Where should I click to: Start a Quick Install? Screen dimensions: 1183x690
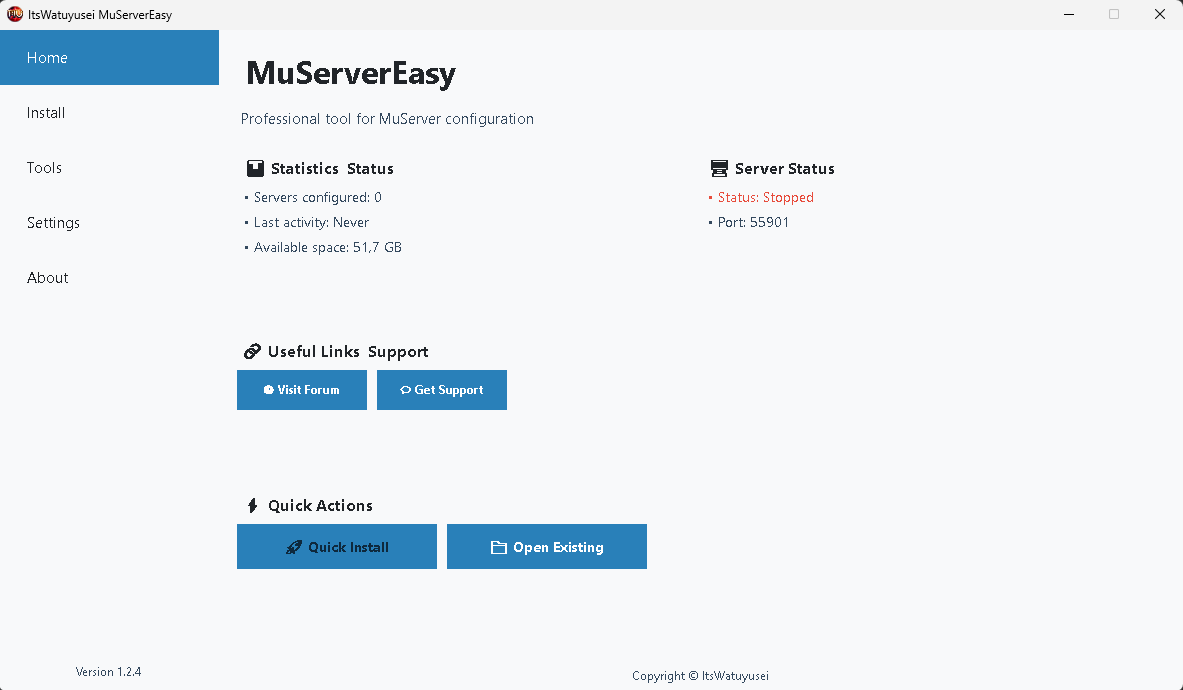pos(336,546)
